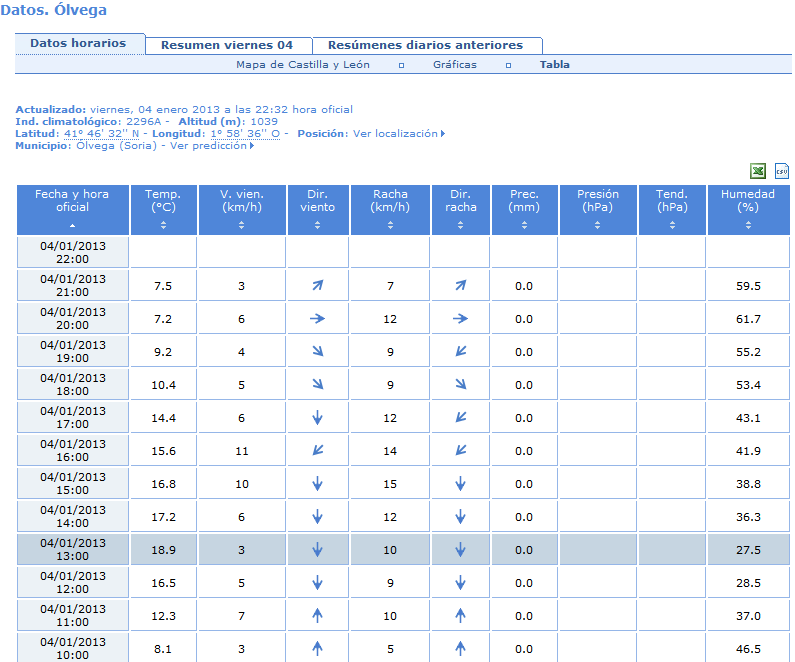Image resolution: width=795 pixels, height=662 pixels.
Task: Click temperature value 18.9
Action: (x=163, y=550)
